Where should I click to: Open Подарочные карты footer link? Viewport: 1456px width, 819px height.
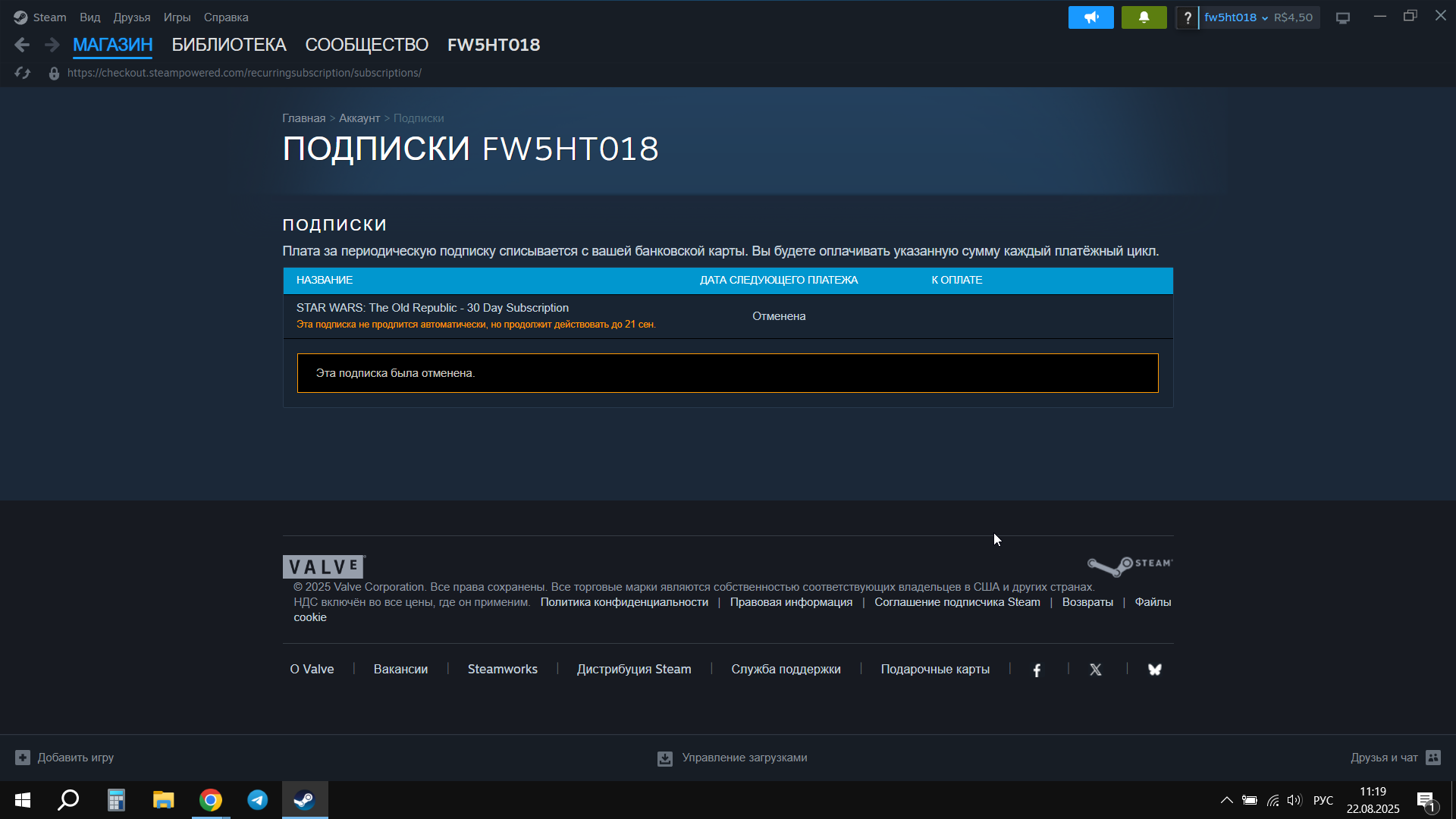pos(935,670)
